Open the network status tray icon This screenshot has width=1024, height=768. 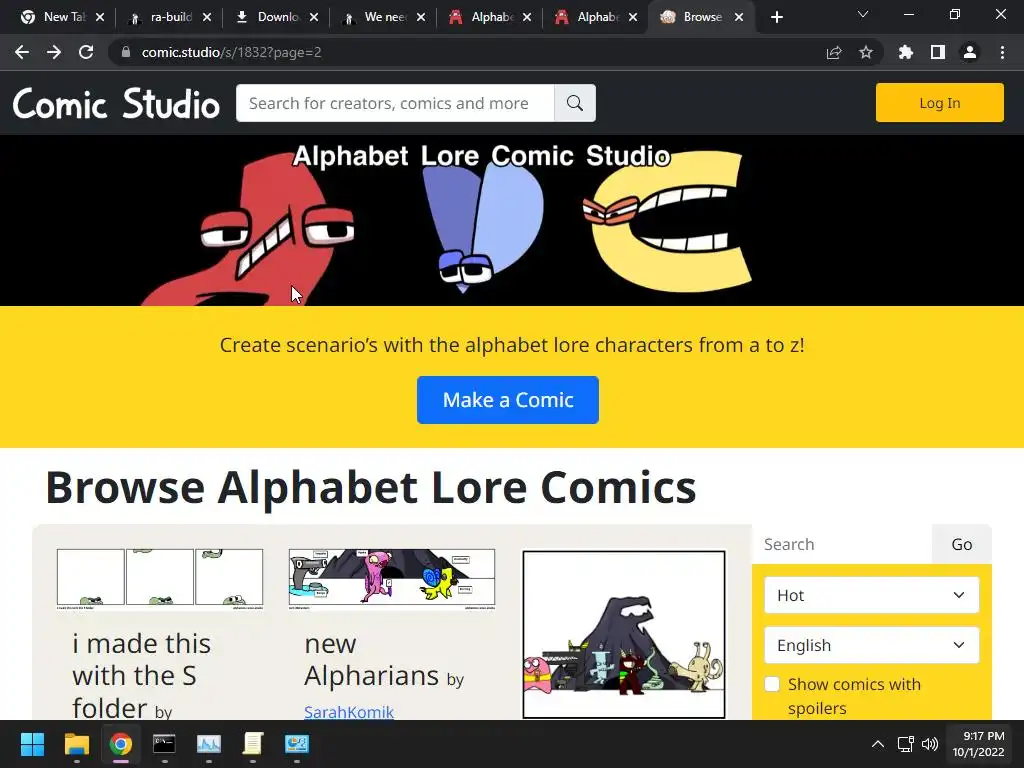tap(905, 744)
